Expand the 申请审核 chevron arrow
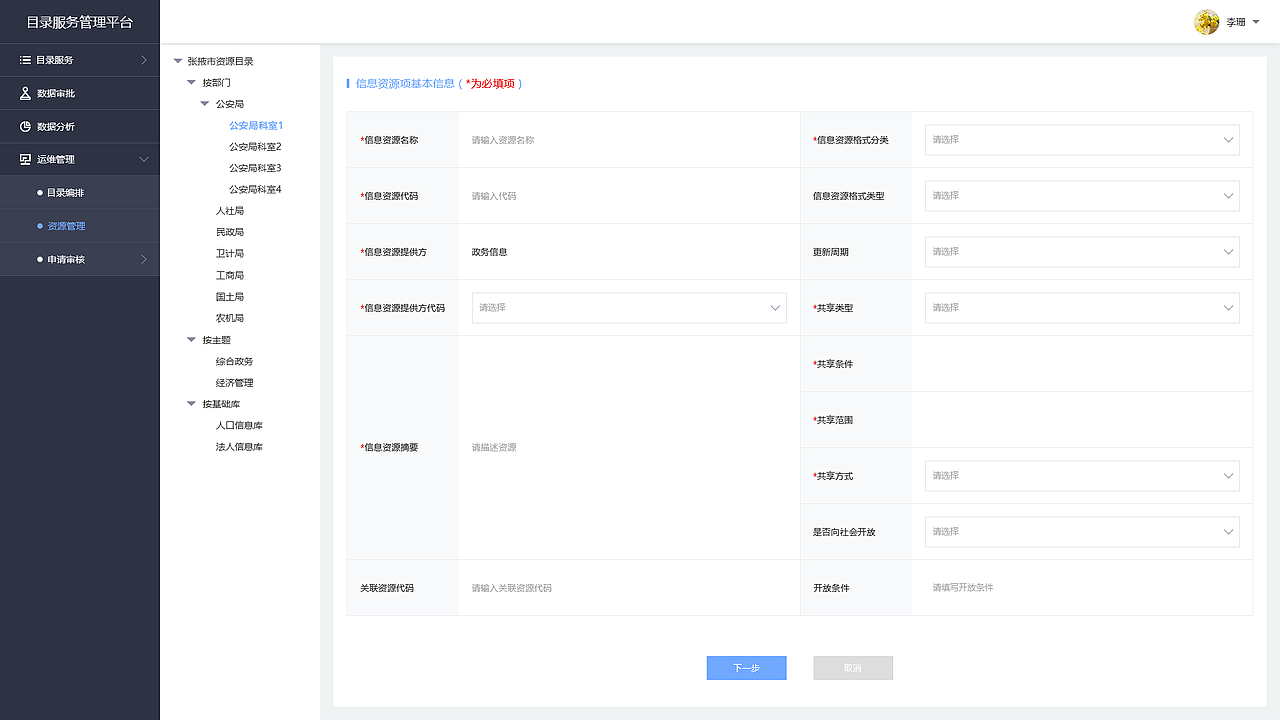Screen dimensions: 1280x720 click(144, 259)
